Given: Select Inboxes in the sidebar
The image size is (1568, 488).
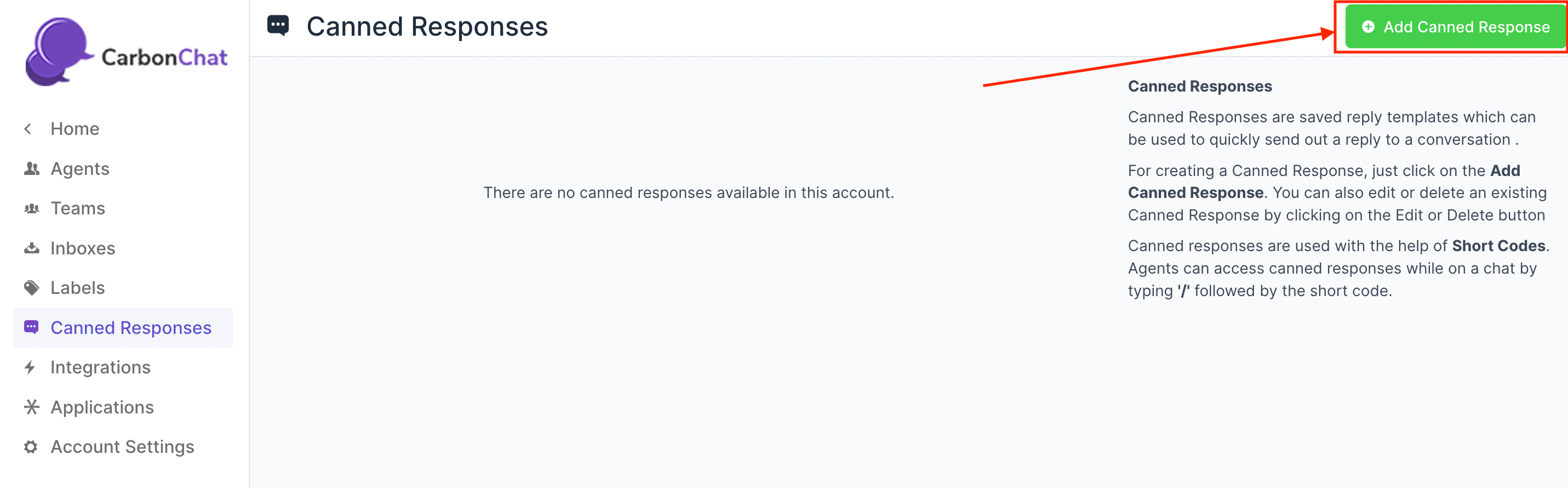Looking at the screenshot, I should [x=83, y=248].
